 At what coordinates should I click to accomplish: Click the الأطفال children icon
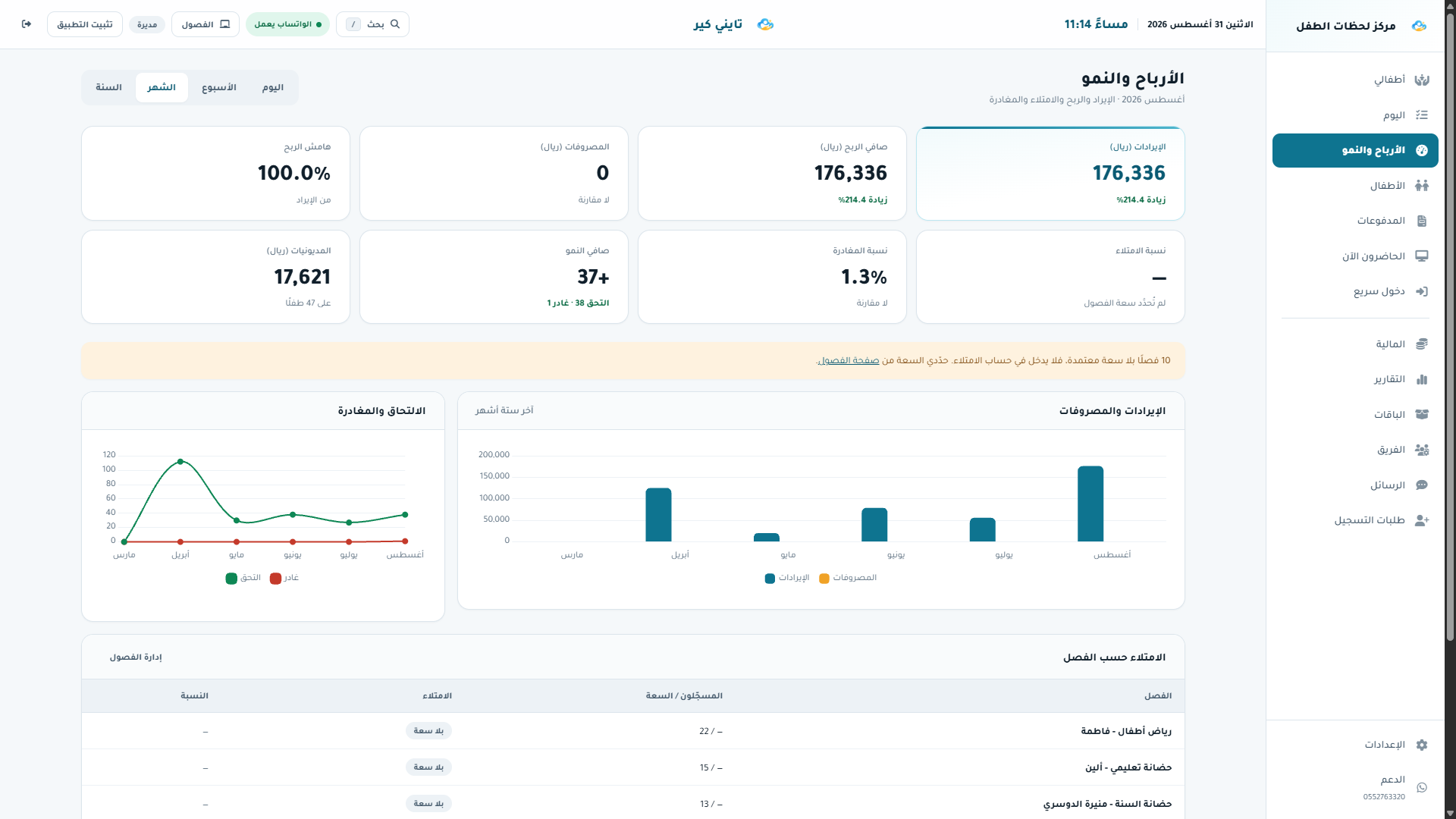(1422, 186)
